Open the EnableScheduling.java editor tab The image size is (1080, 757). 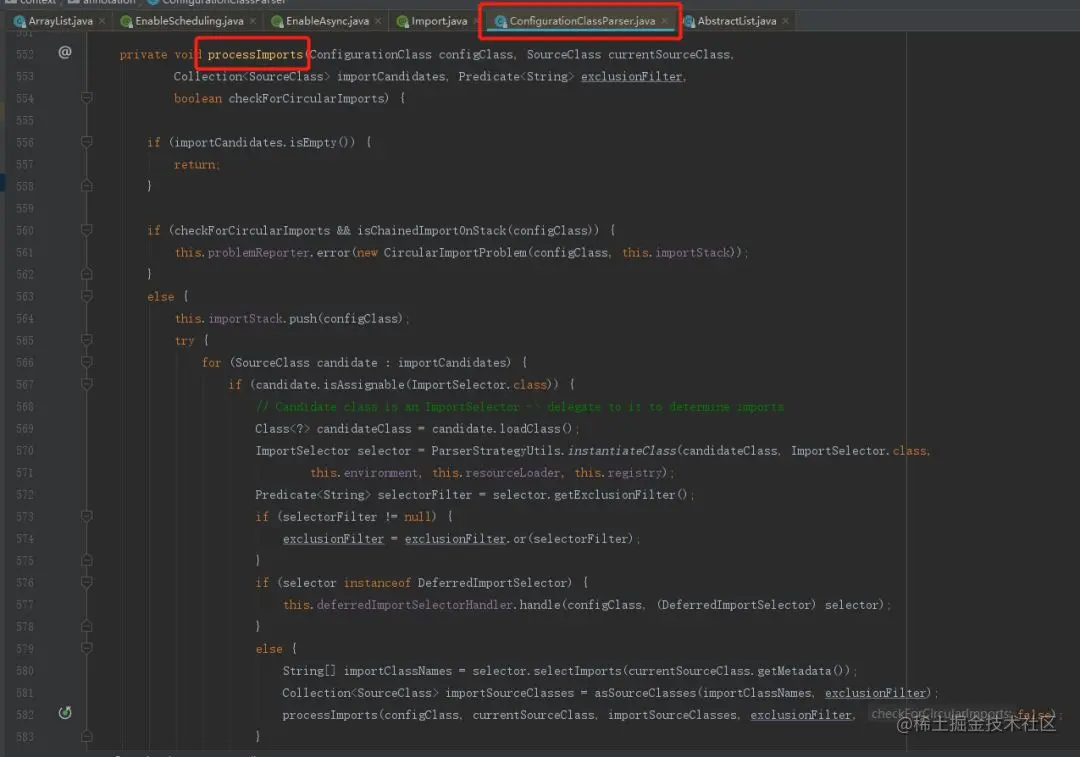(x=189, y=21)
